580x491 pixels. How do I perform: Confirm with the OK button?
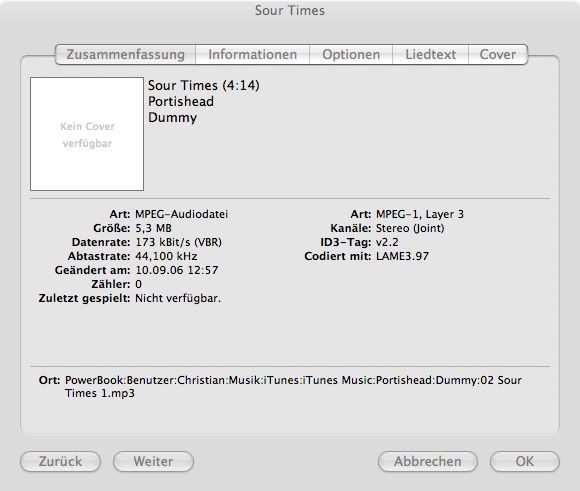pyautogui.click(x=525, y=461)
